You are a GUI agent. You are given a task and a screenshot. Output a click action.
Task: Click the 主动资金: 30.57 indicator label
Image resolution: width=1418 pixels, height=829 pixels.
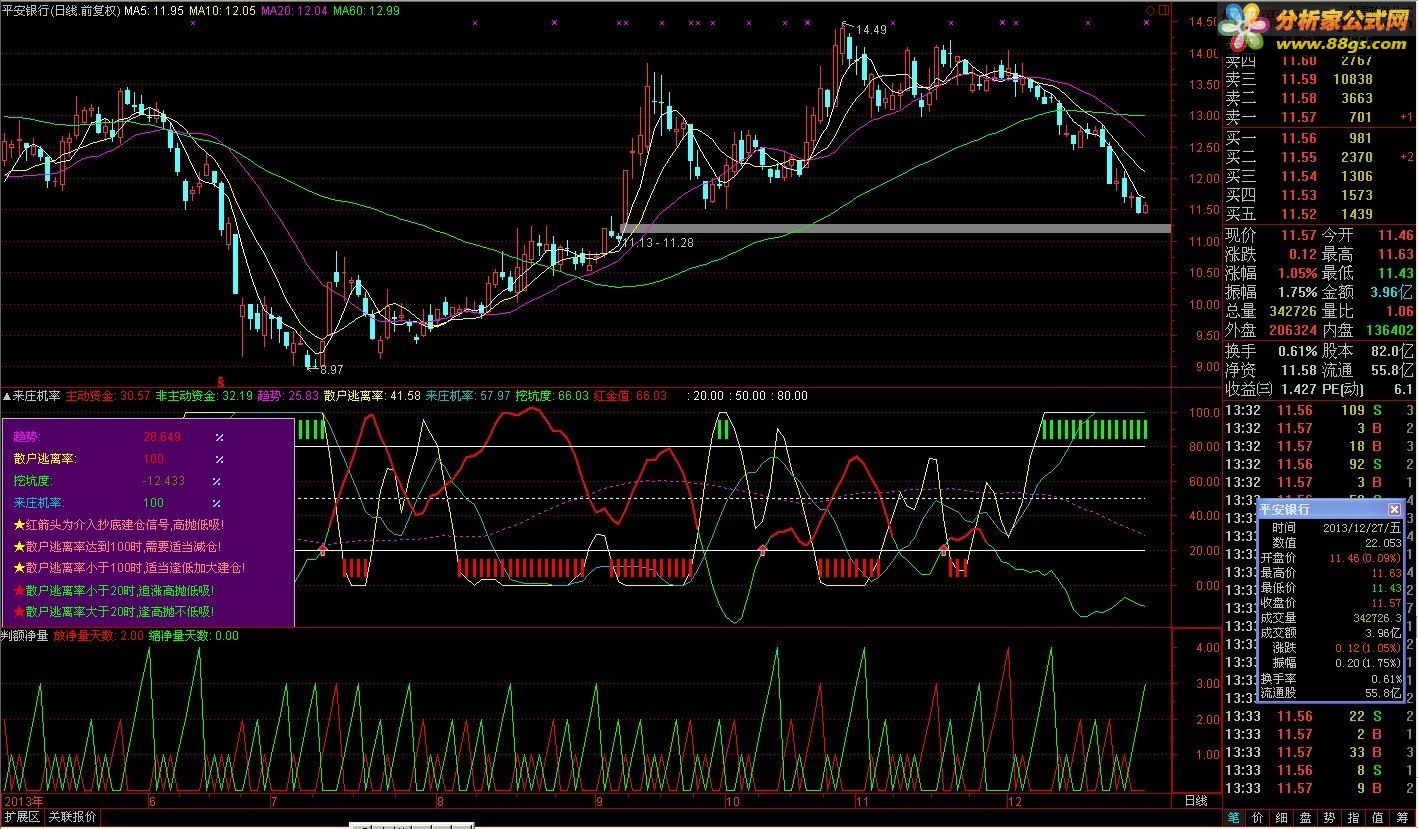coord(108,396)
